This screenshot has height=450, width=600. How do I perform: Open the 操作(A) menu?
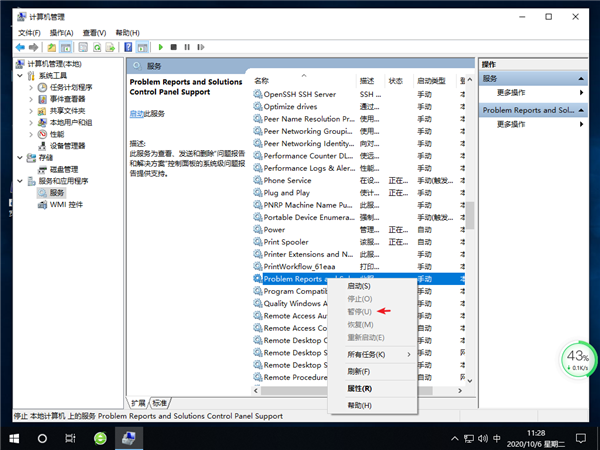pos(61,32)
